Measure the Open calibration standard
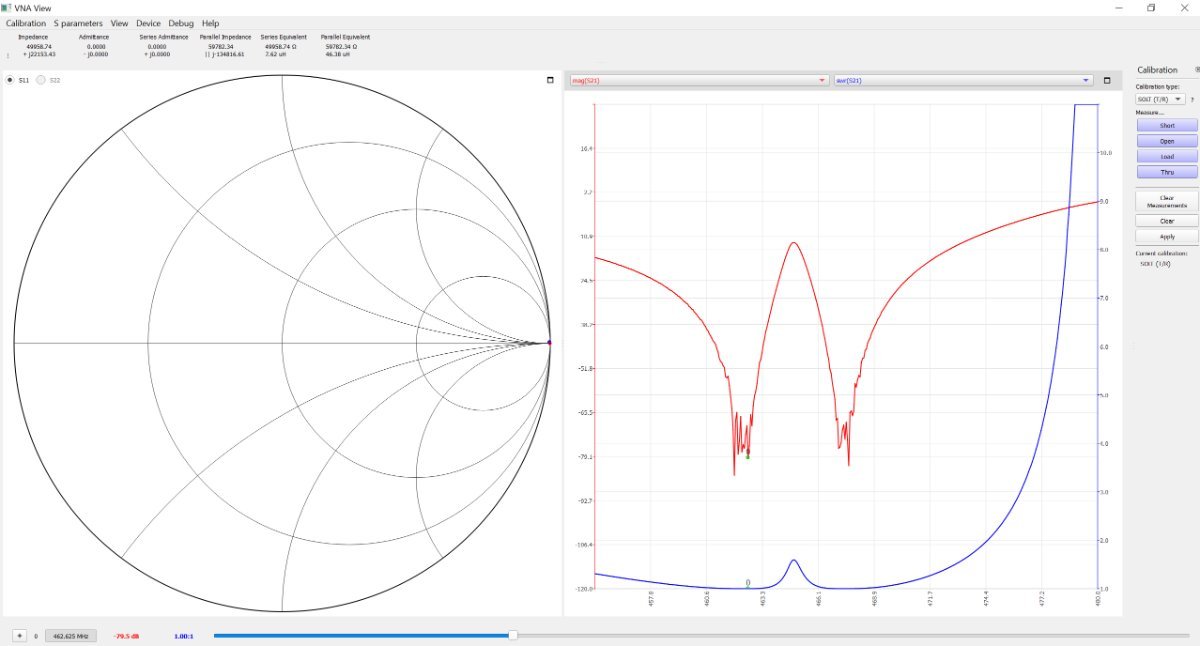1200x646 pixels. click(1167, 141)
